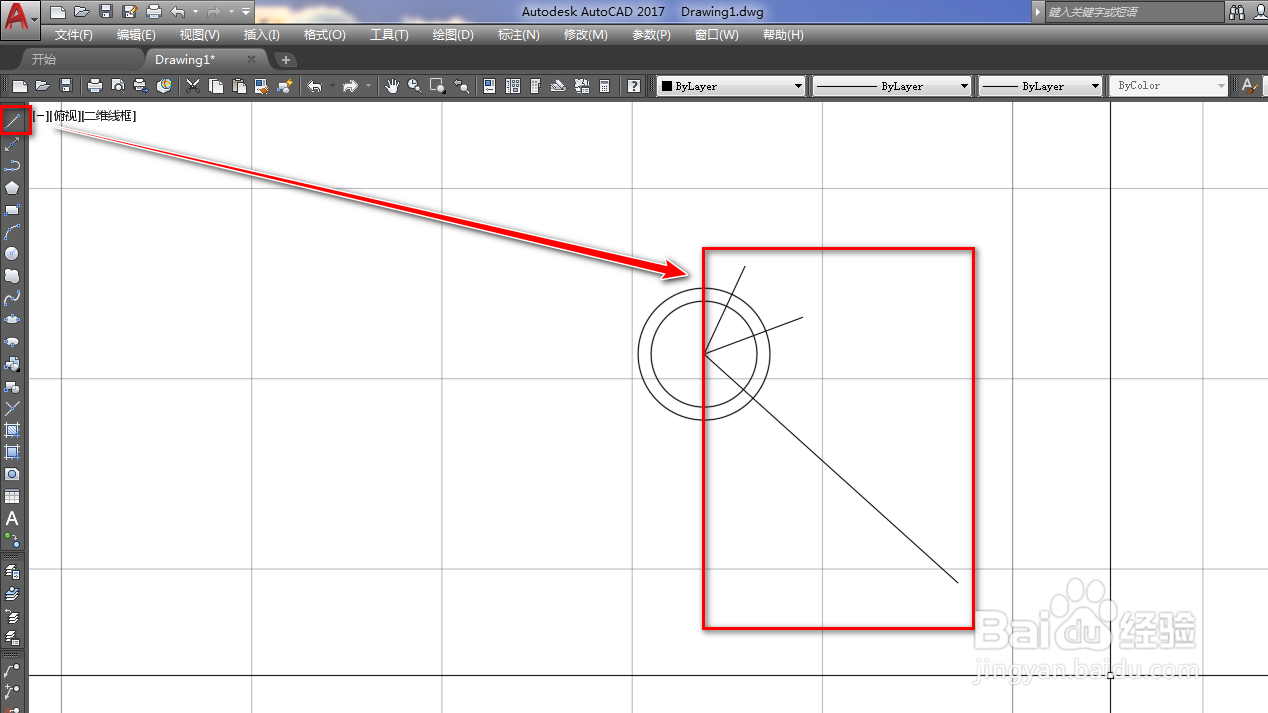Click the Paste clipboard icon

coord(238,86)
